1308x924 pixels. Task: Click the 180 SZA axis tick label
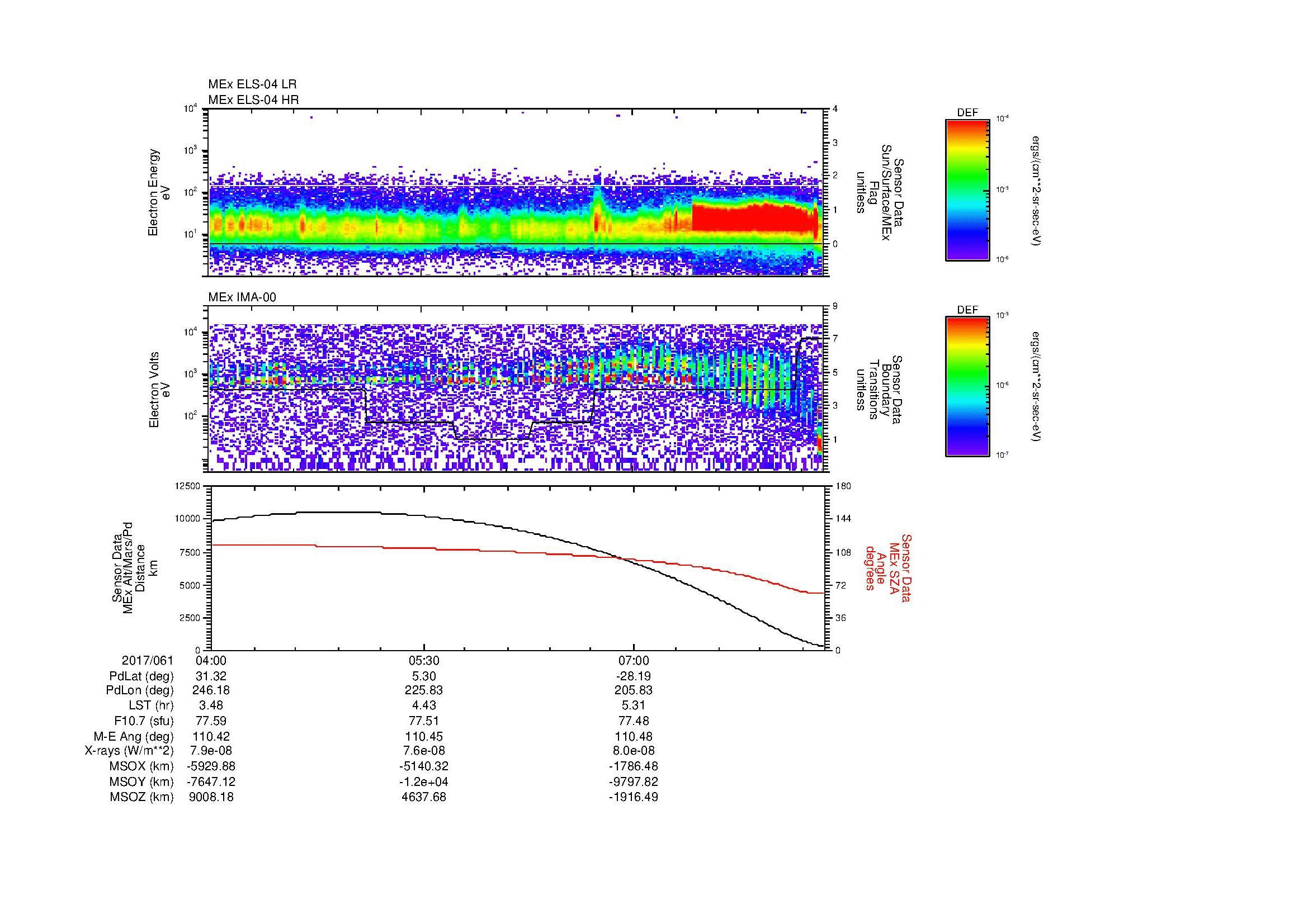coord(843,486)
